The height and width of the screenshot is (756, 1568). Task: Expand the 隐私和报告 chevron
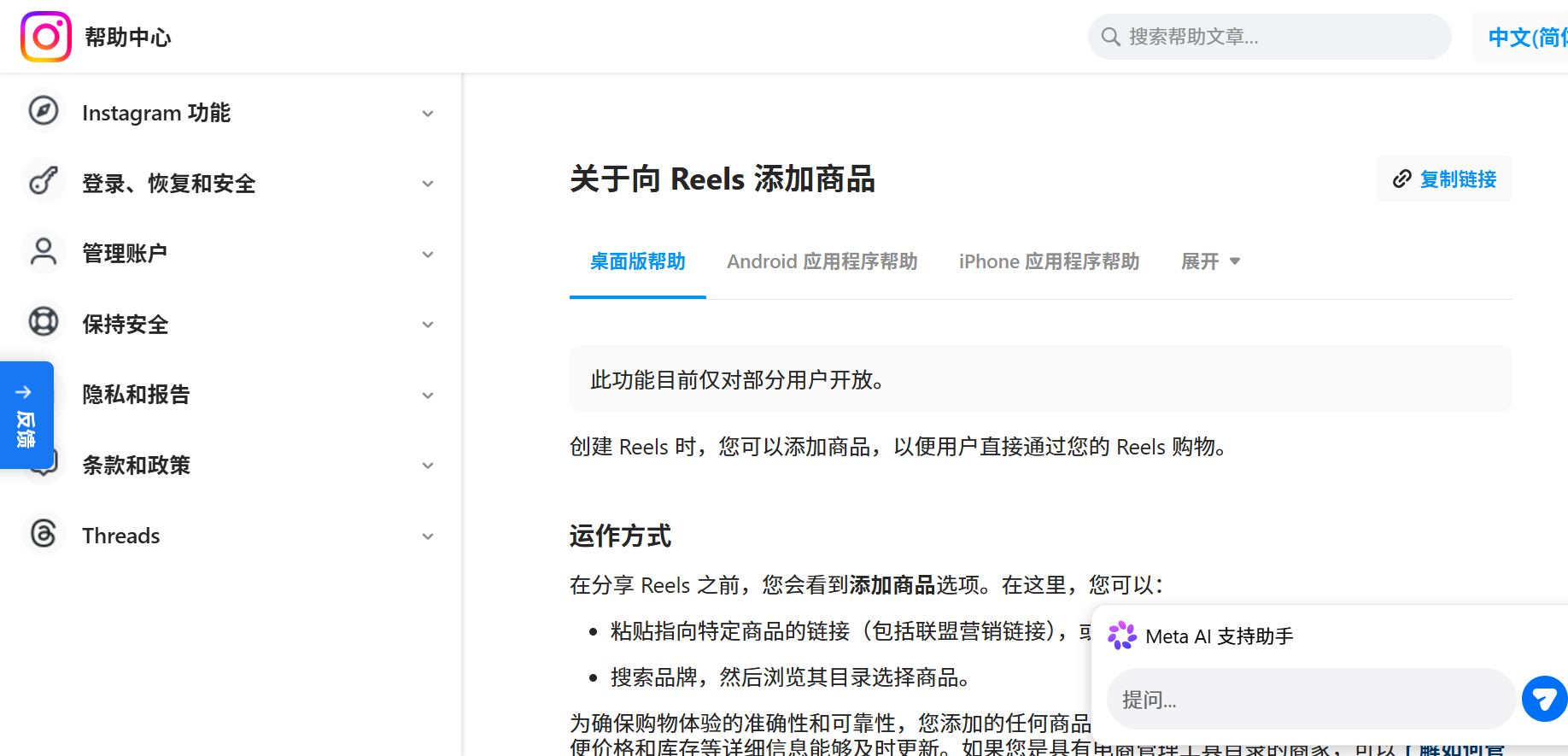tap(428, 396)
